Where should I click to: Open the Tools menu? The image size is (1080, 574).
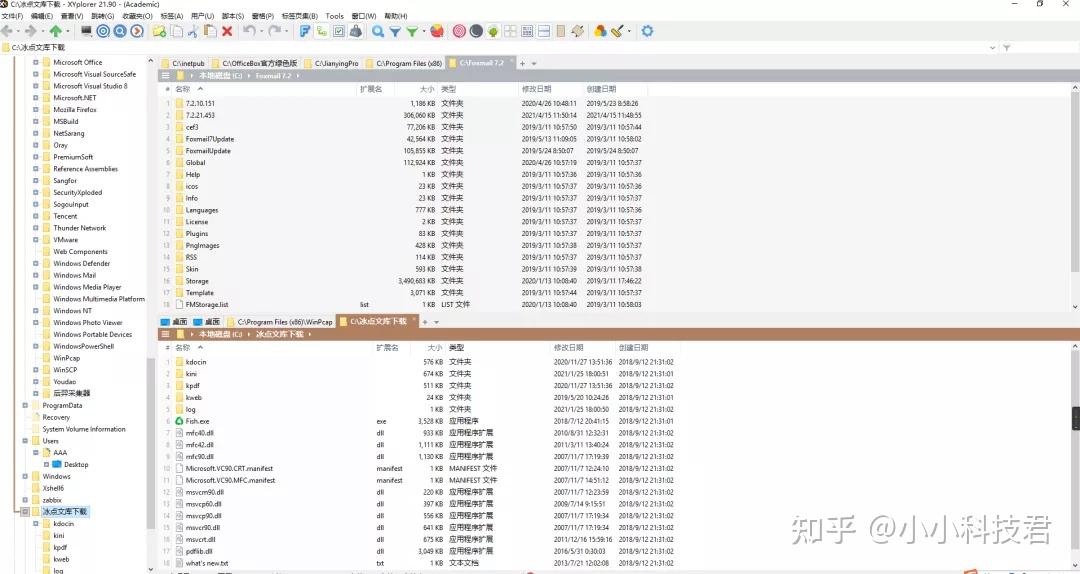coord(334,16)
